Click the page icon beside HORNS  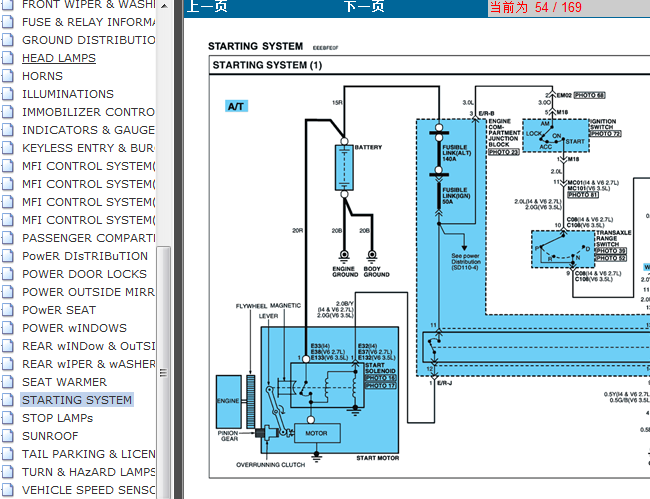(7, 76)
